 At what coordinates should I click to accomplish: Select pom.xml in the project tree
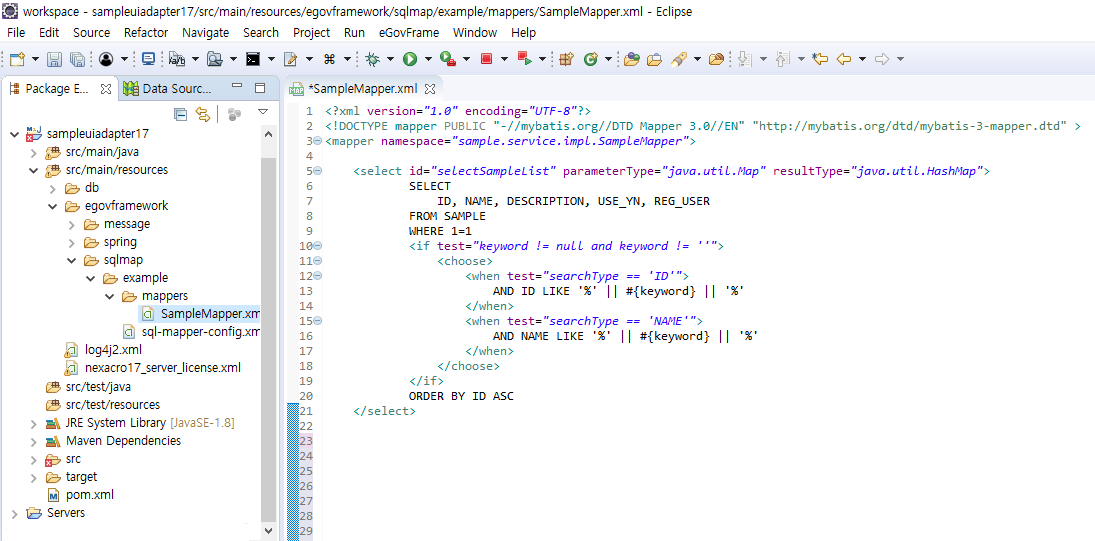[89, 495]
